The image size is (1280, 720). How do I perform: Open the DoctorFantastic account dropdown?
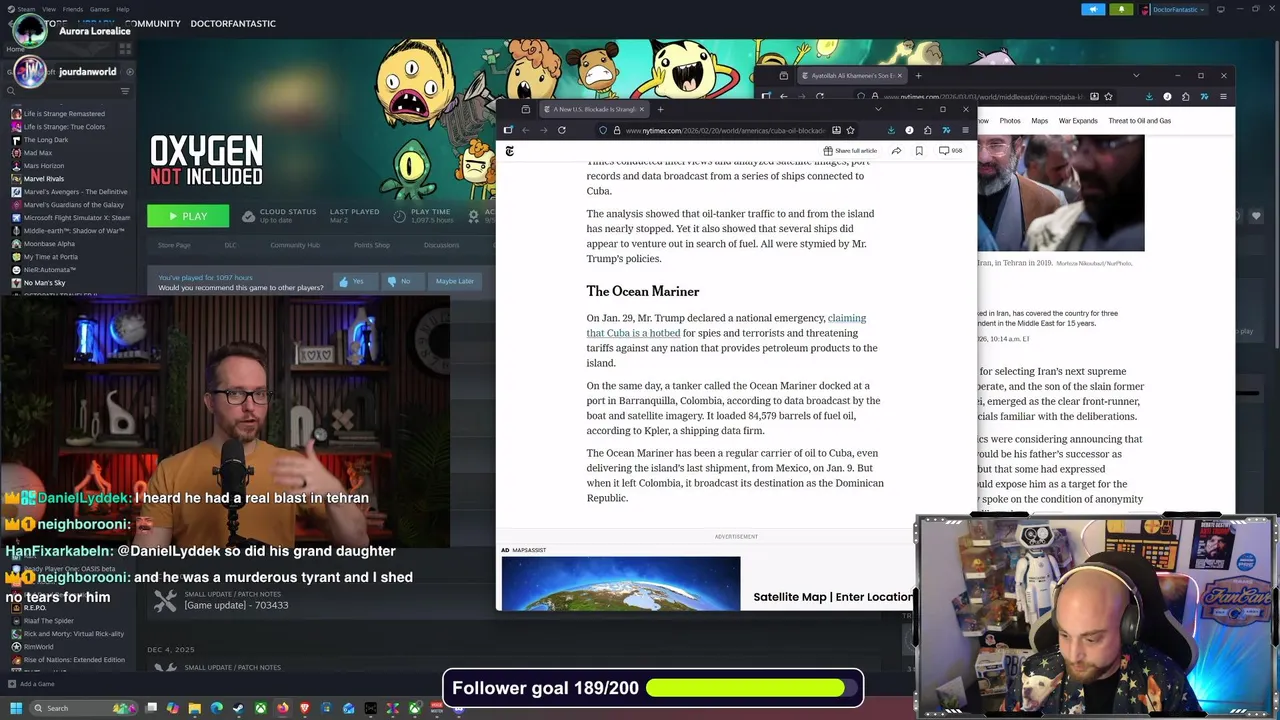1174,9
